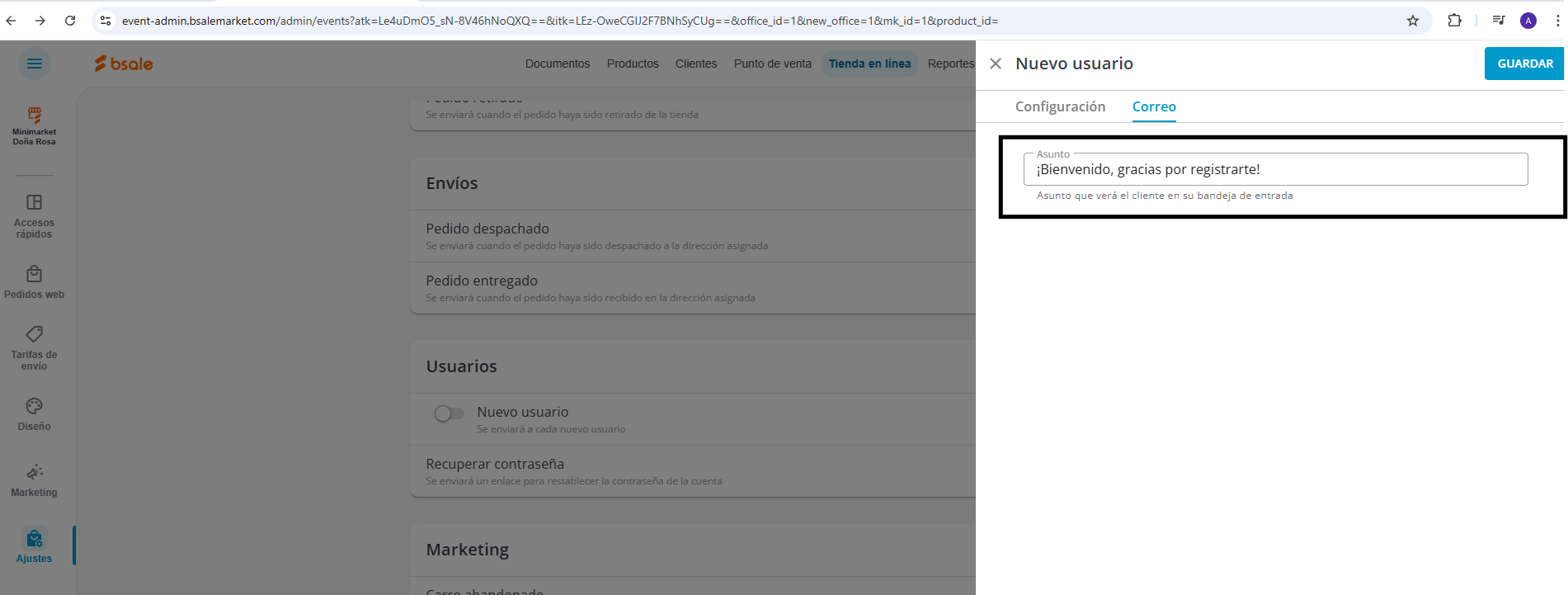Open browser extensions menu

click(x=1455, y=21)
